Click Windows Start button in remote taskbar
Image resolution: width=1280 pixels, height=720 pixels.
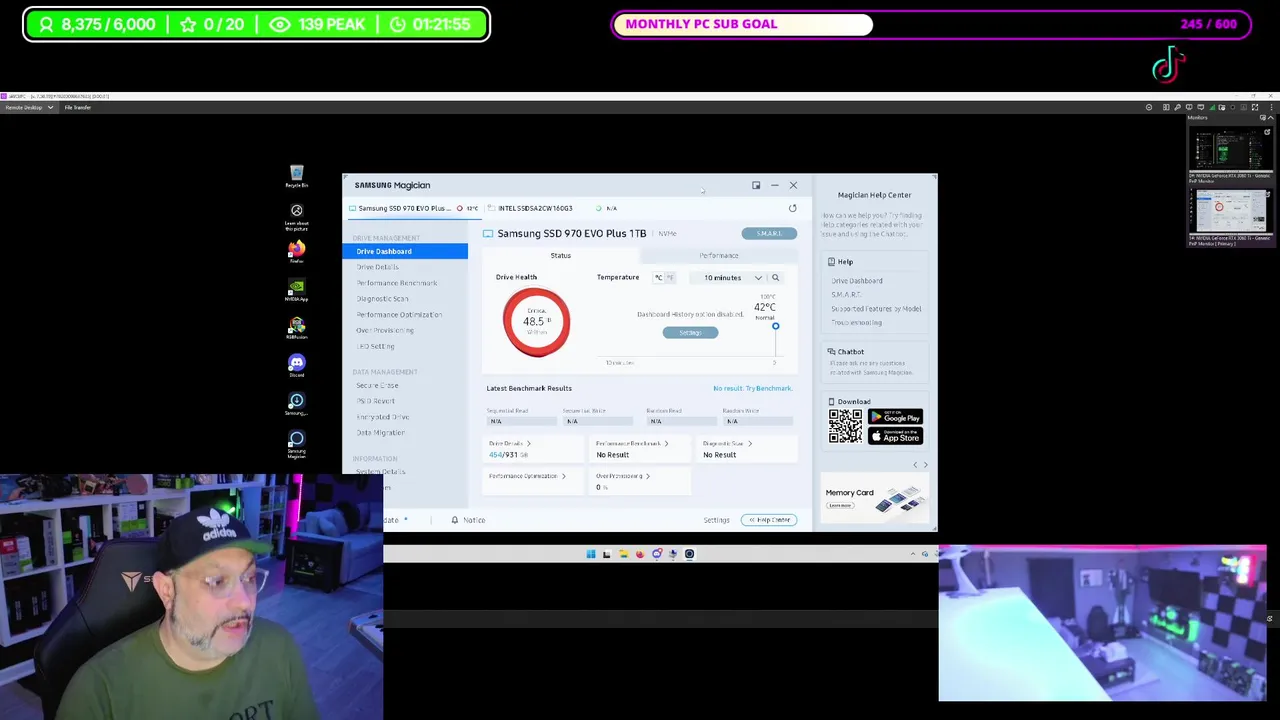pyautogui.click(x=590, y=554)
